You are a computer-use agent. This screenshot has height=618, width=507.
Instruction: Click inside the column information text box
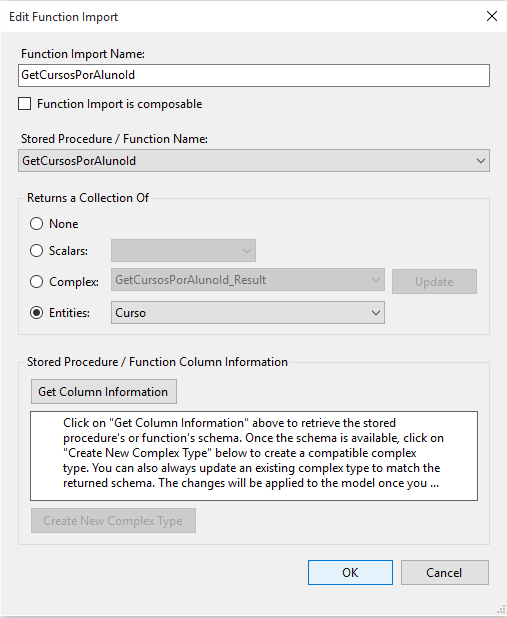254,456
